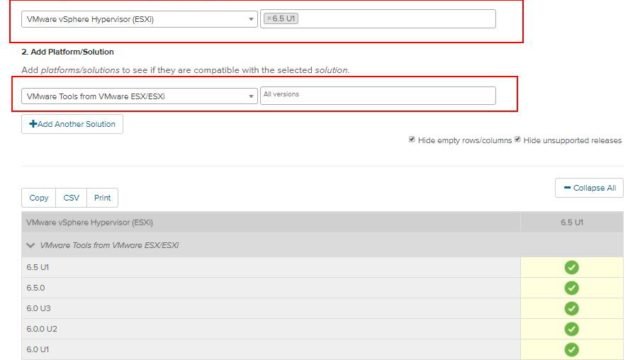The width and height of the screenshot is (640, 360).
Task: Open the VMware Tools from VMware ESX/ESXi dropdown
Action: click(139, 96)
